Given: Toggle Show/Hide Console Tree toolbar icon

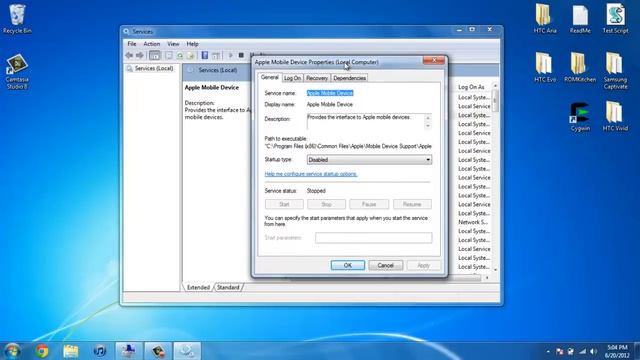Looking at the screenshot, I should tap(155, 55).
